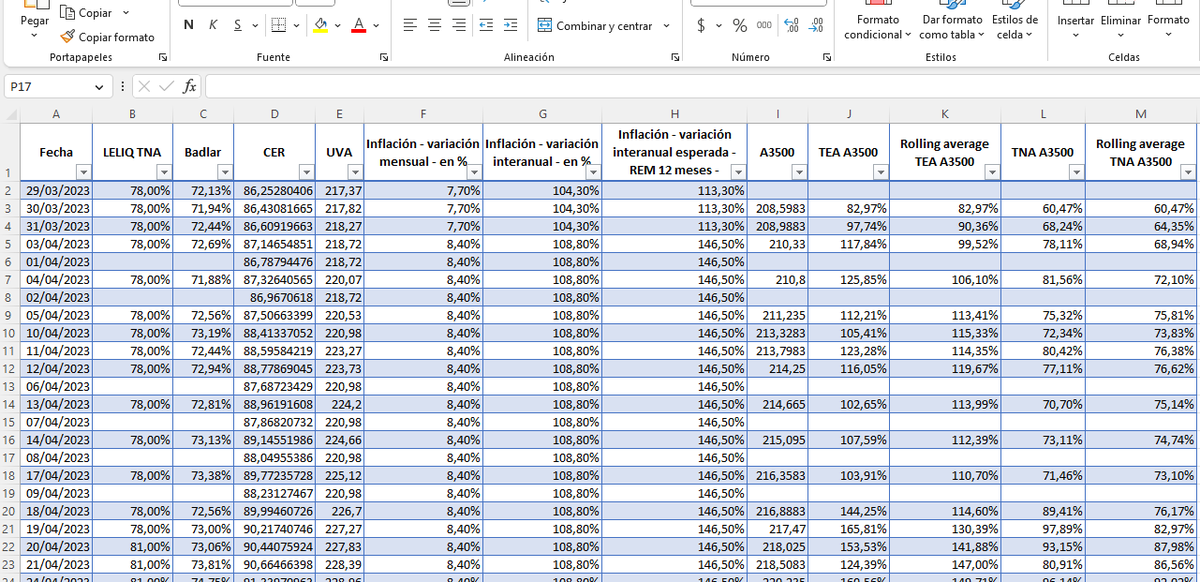Apply percent style
The height and width of the screenshot is (582, 1200).
coord(740,25)
